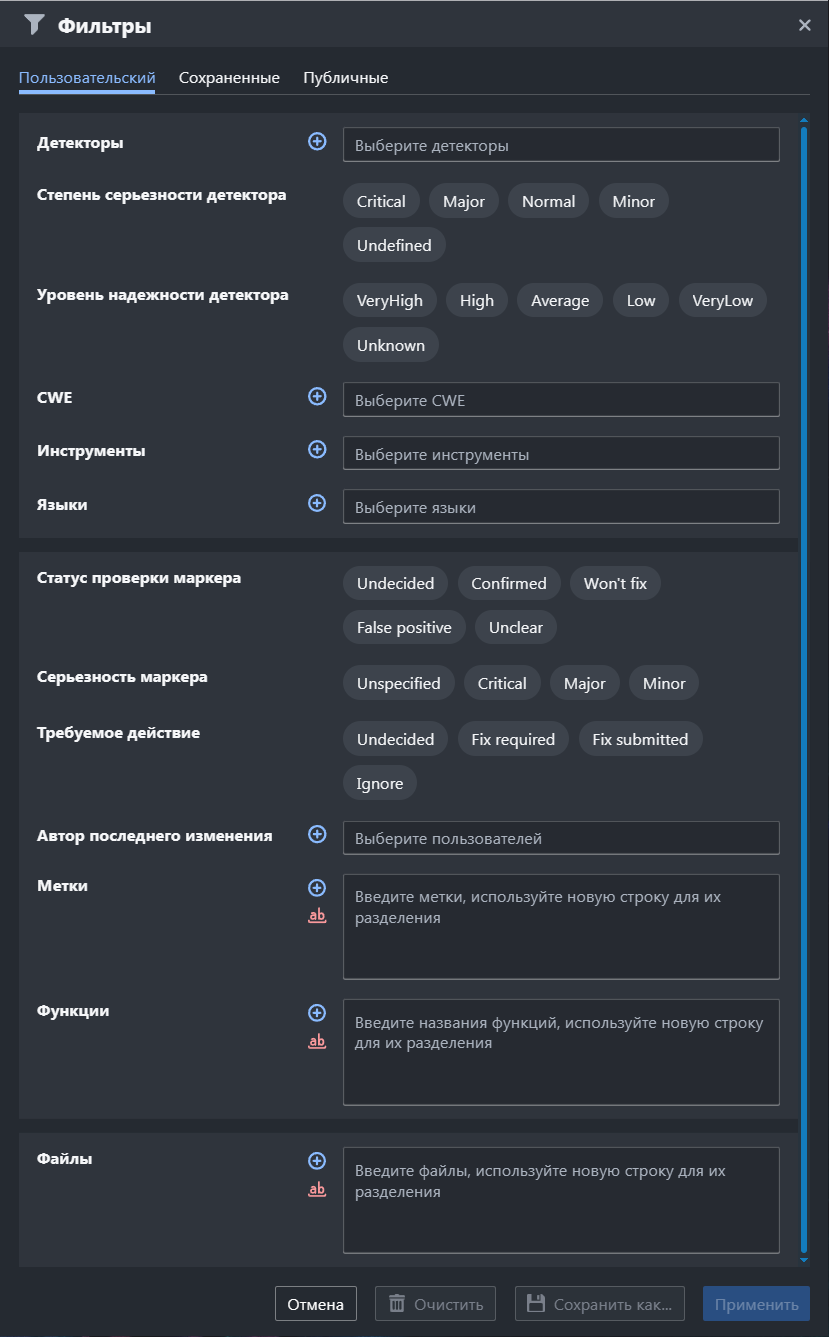Open the Выберите пользователей selection field
Viewport: 829px width, 1337px height.
tap(561, 838)
